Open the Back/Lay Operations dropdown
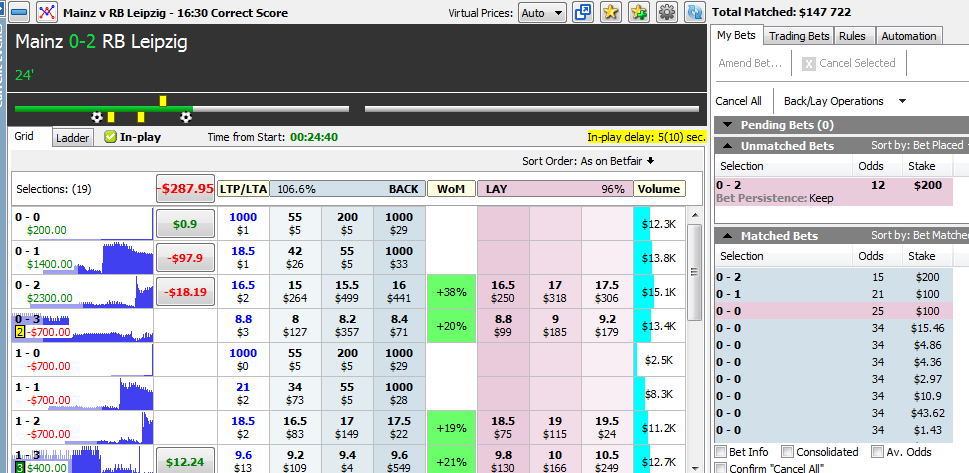The width and height of the screenshot is (969, 473). [x=844, y=101]
